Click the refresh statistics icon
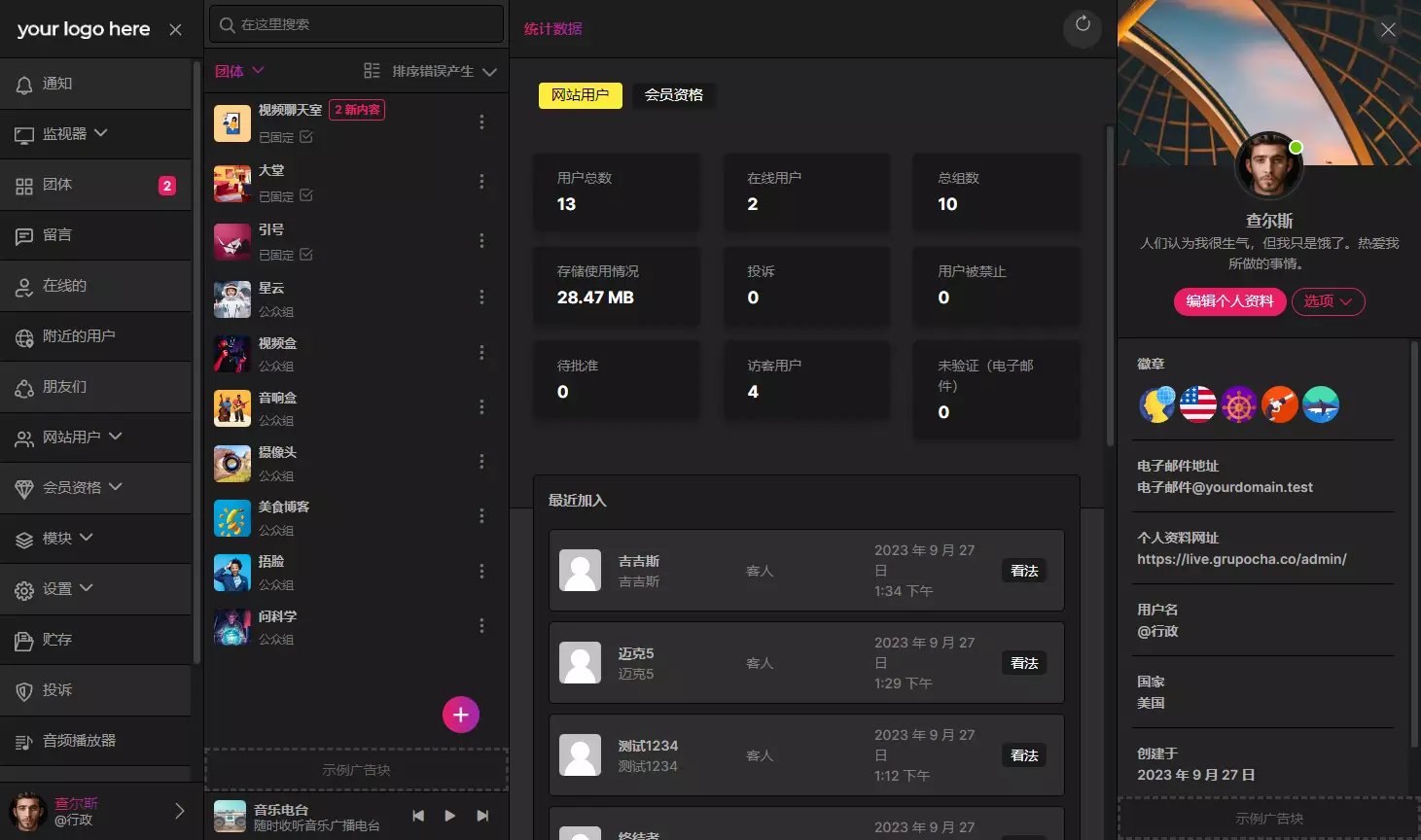 (x=1083, y=25)
